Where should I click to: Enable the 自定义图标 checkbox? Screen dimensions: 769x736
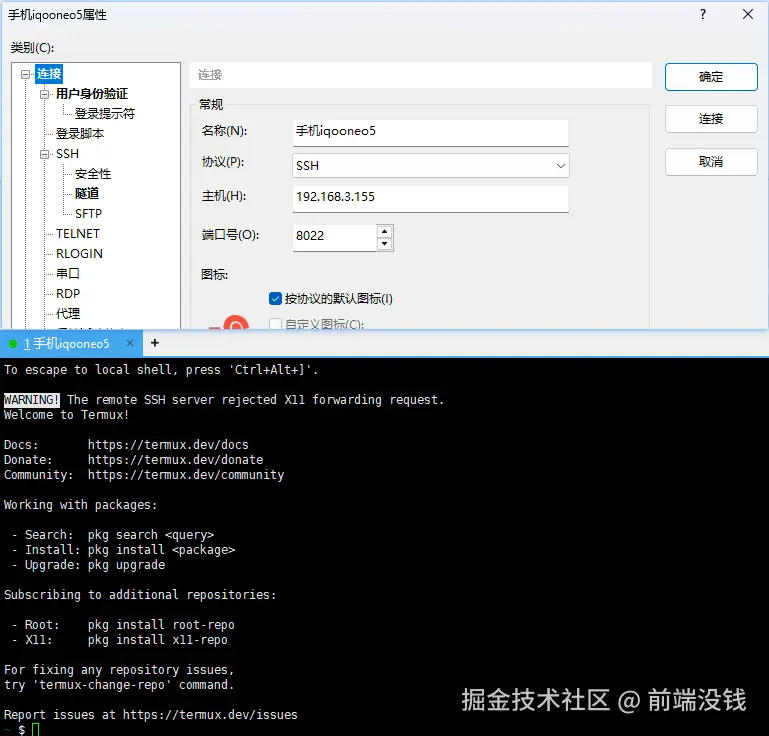(276, 324)
